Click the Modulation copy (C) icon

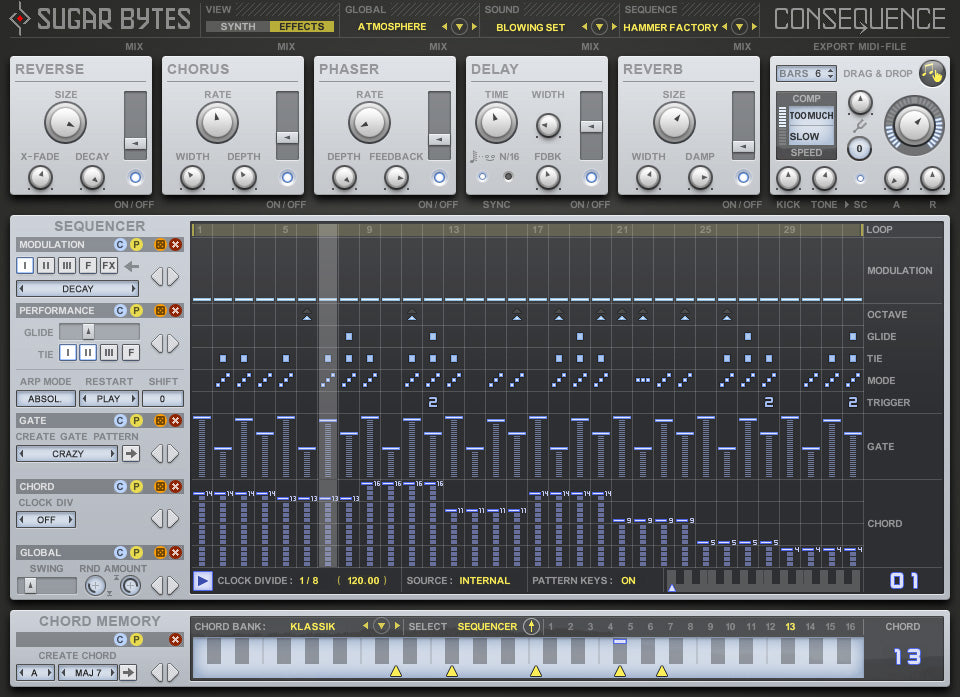coord(120,245)
